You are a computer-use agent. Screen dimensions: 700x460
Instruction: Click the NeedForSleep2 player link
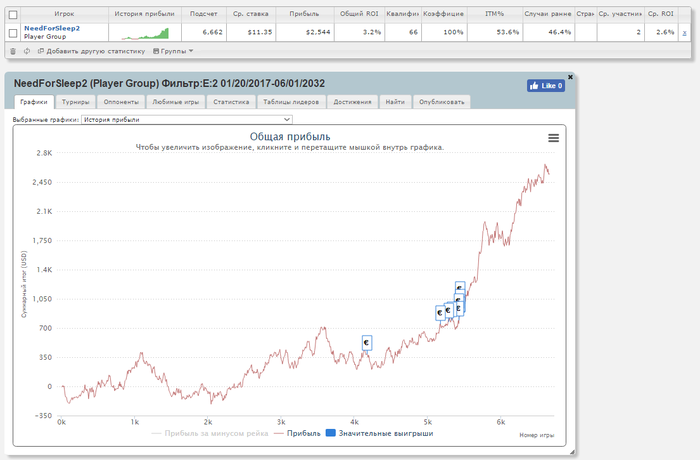(52, 28)
